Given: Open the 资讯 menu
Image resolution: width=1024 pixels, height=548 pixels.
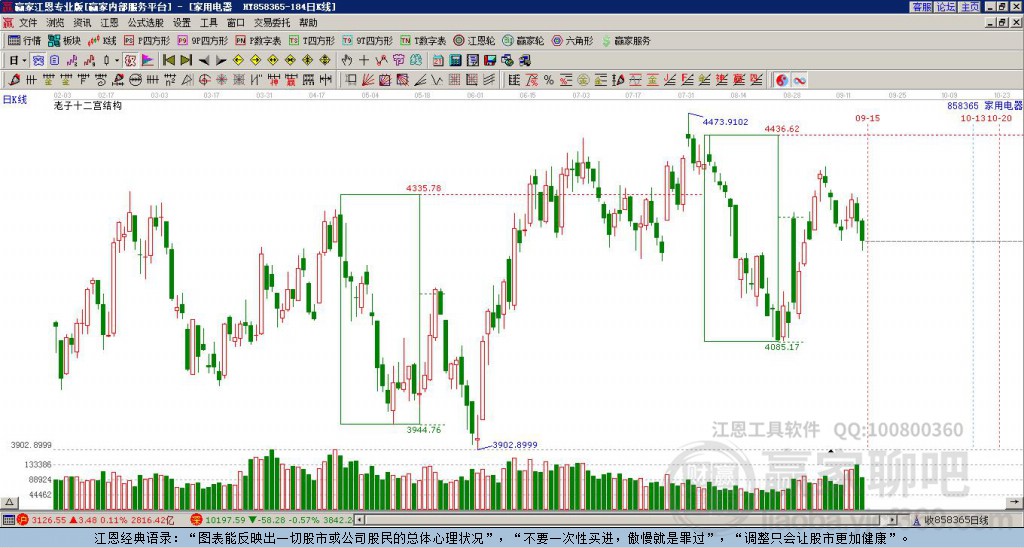Looking at the screenshot, I should click(82, 23).
